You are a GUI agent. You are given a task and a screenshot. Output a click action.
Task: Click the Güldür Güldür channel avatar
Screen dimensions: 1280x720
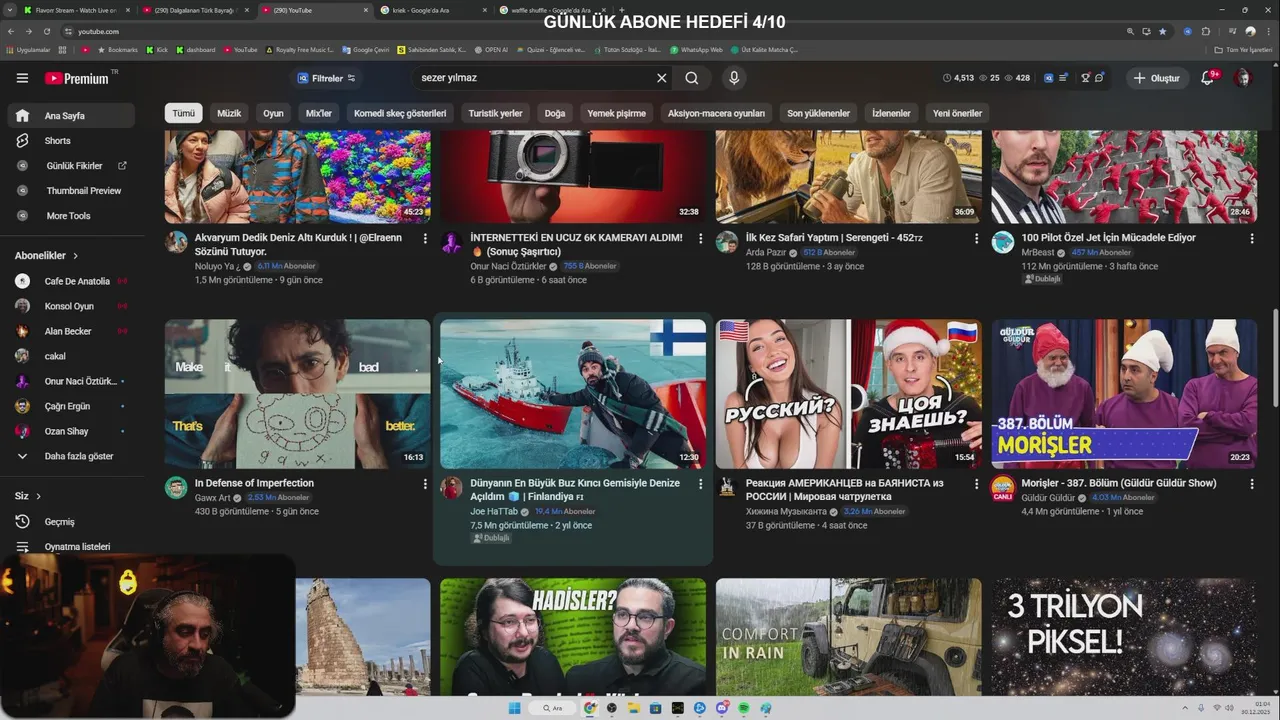(x=1002, y=488)
